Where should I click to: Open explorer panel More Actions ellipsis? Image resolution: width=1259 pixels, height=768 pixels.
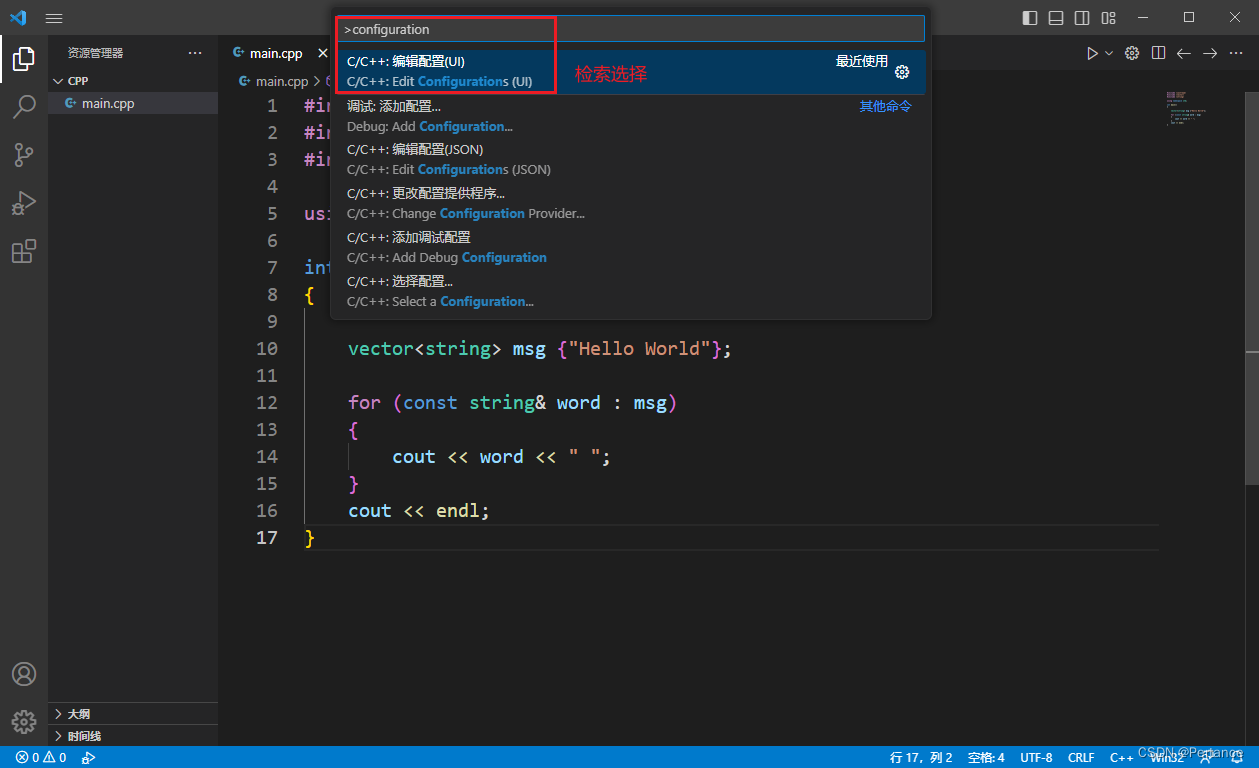point(195,53)
